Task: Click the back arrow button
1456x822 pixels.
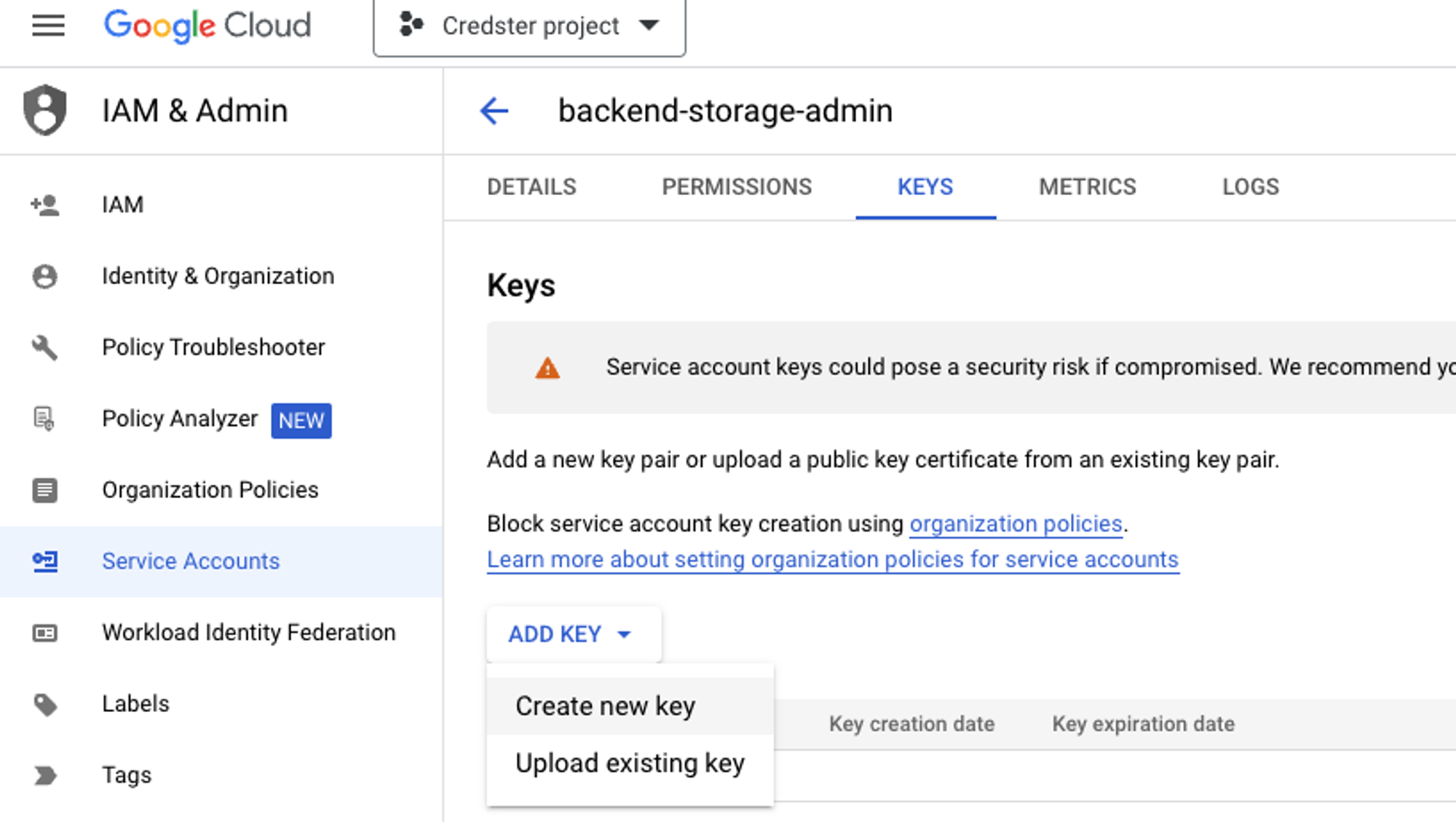Action: (493, 110)
